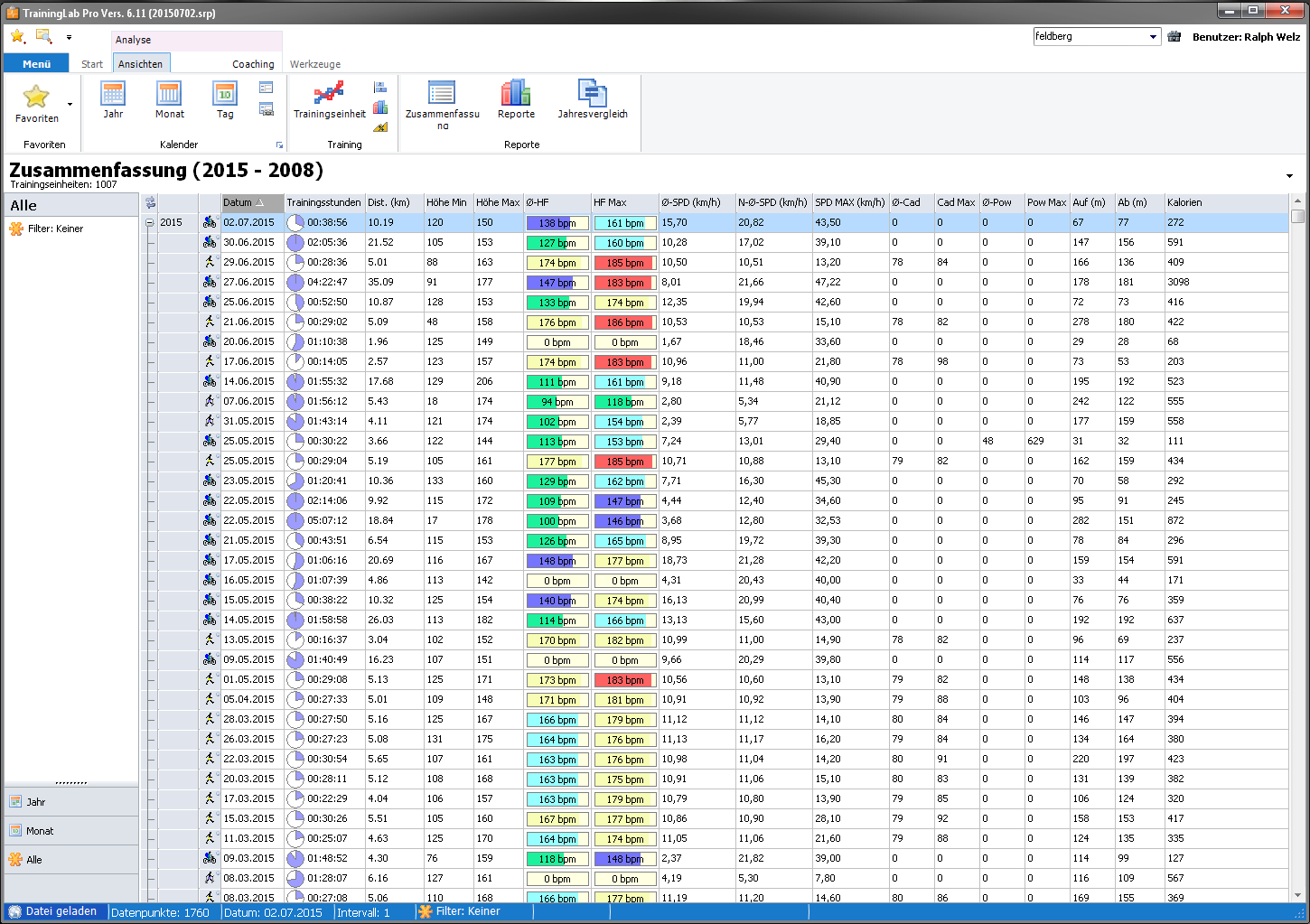1310x924 pixels.
Task: Click the vertical scrollbar thumb of the table
Action: pyautogui.click(x=1298, y=216)
